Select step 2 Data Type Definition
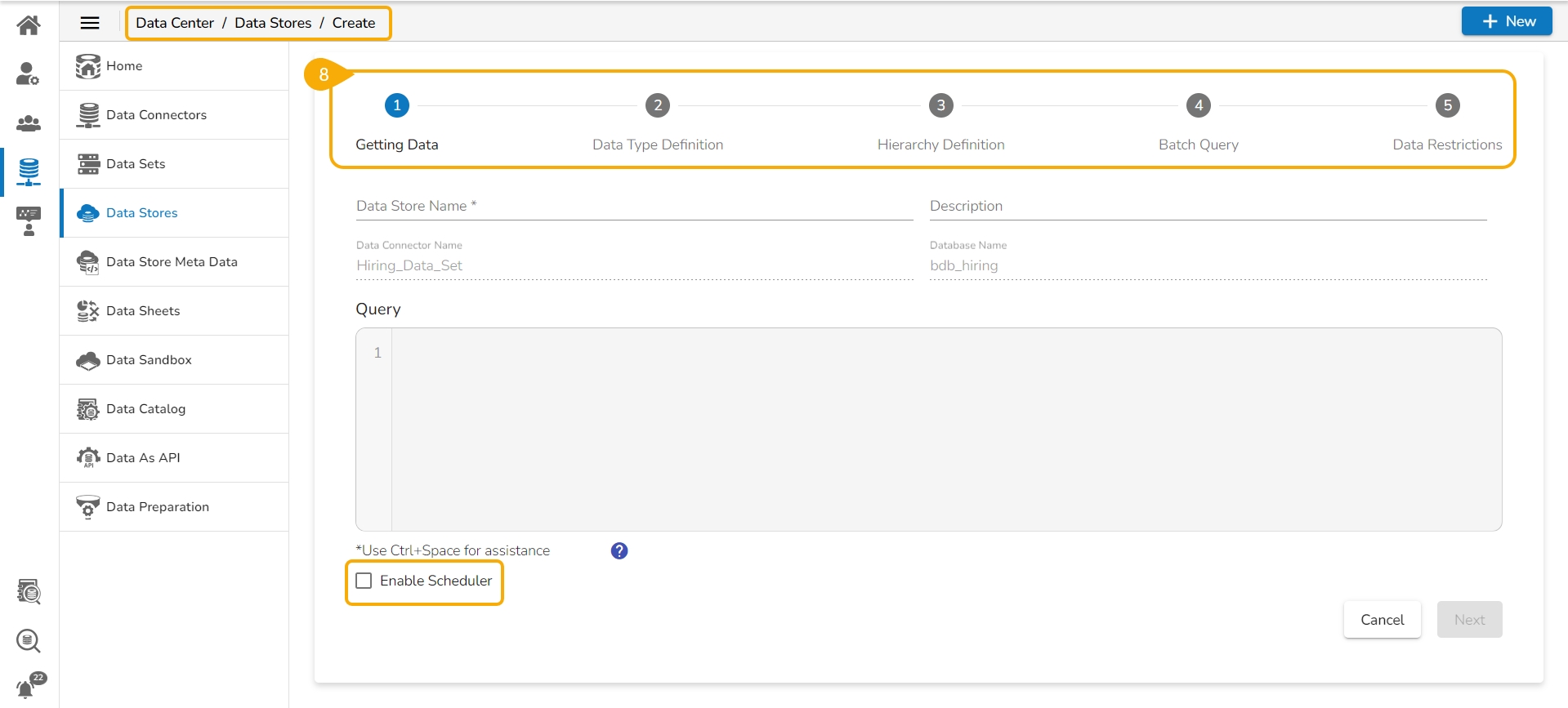Screen dimensions: 1568x708 (658, 105)
